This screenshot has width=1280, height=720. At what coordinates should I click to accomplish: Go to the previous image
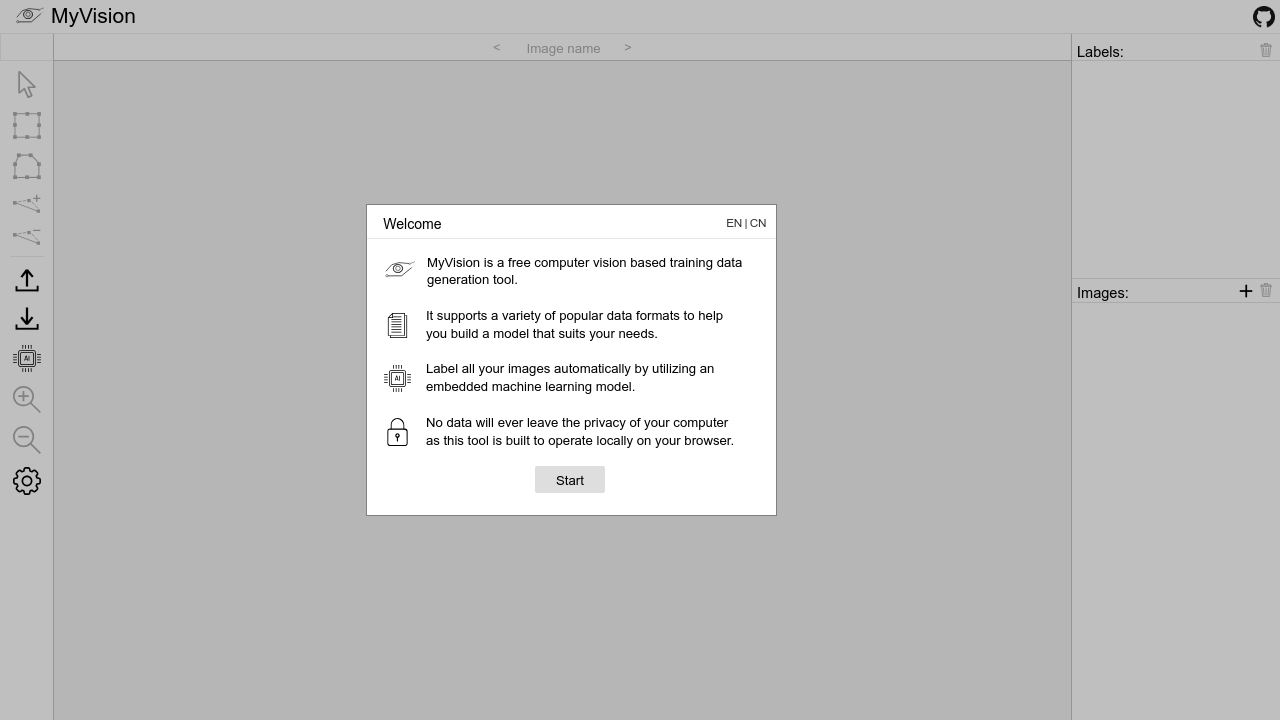click(496, 47)
